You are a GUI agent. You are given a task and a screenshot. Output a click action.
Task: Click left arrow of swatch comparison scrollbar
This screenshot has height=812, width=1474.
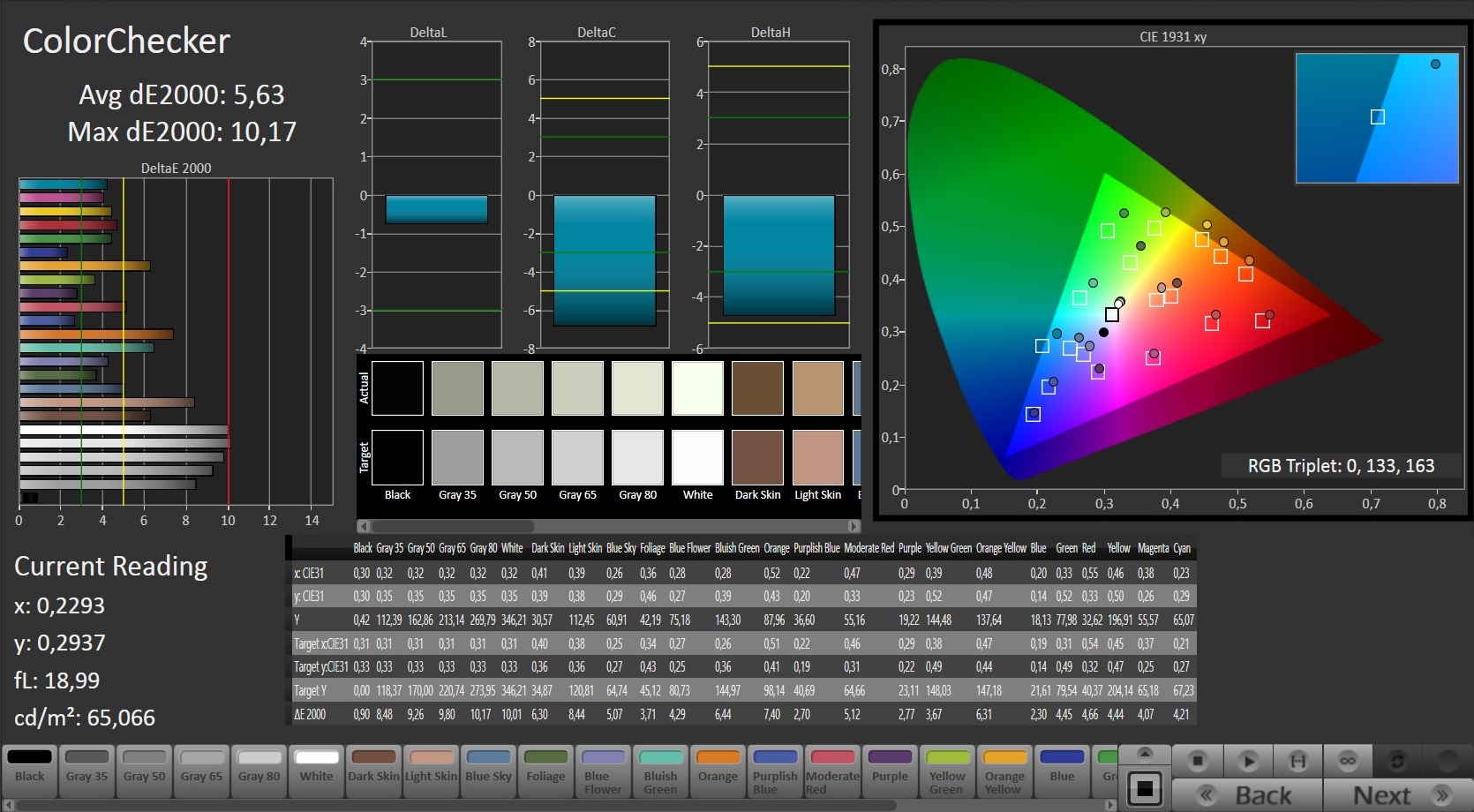(x=364, y=526)
